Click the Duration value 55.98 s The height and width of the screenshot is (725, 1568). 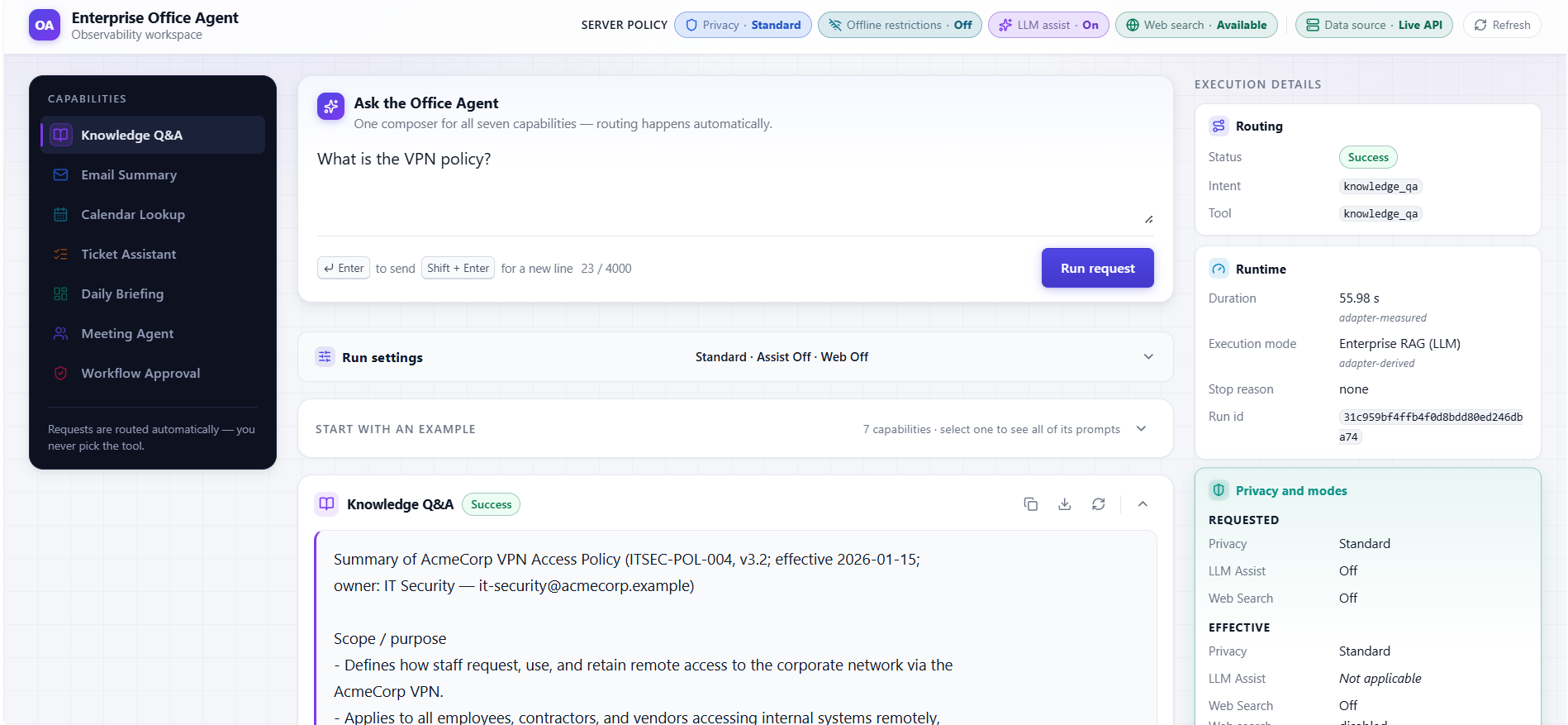pos(1359,298)
